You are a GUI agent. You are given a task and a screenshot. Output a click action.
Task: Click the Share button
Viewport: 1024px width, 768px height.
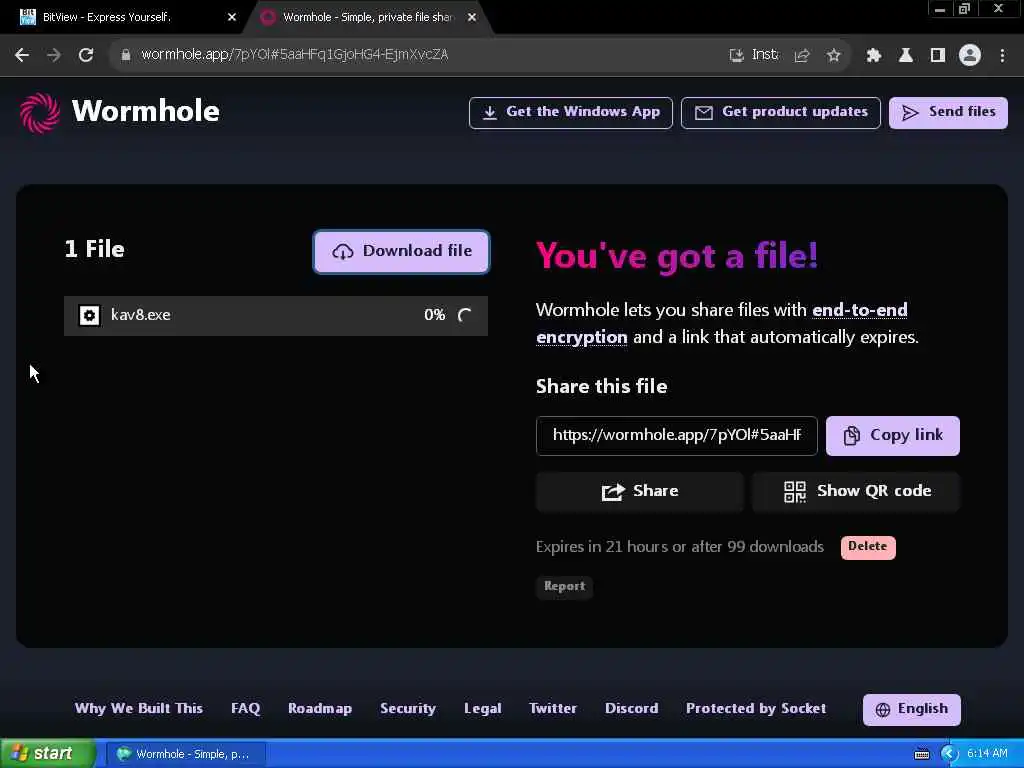pos(639,491)
